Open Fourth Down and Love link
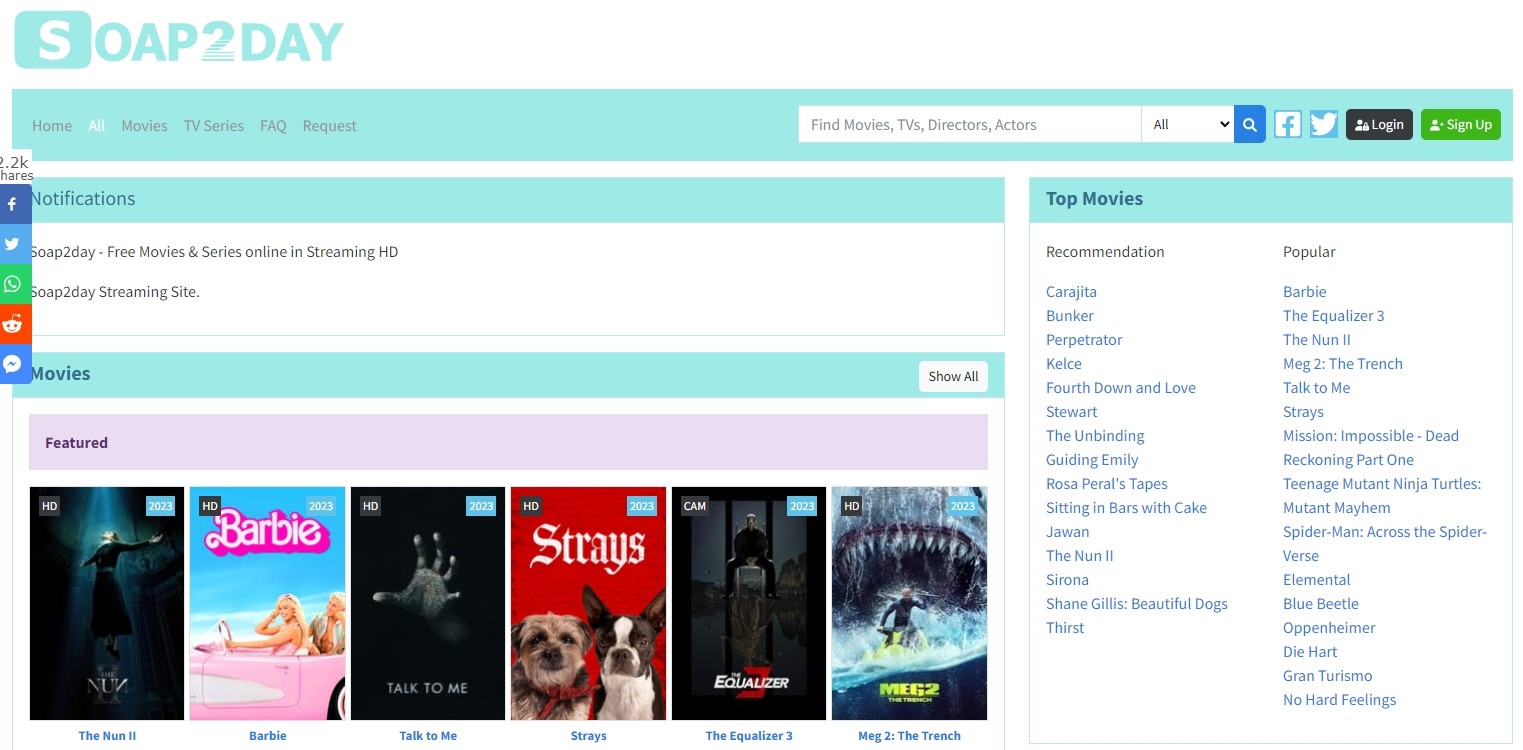The width and height of the screenshot is (1523, 750). click(1121, 388)
